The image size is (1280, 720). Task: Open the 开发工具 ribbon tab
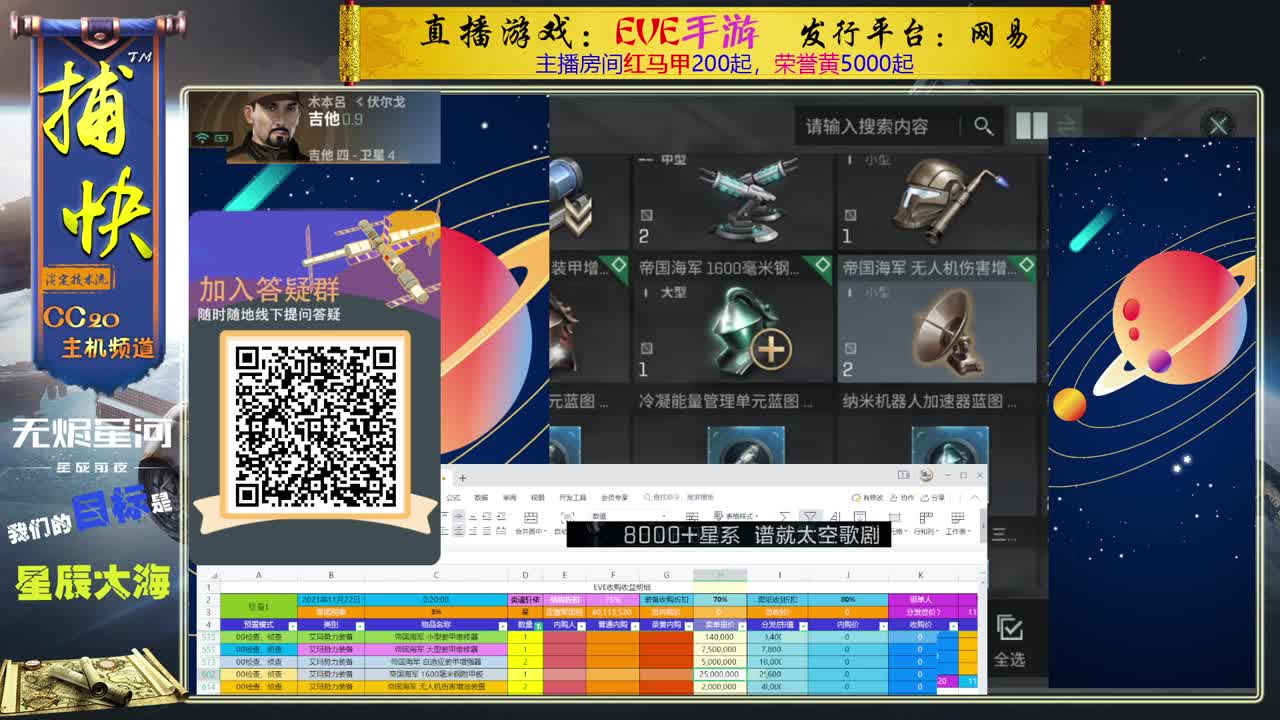tap(574, 497)
